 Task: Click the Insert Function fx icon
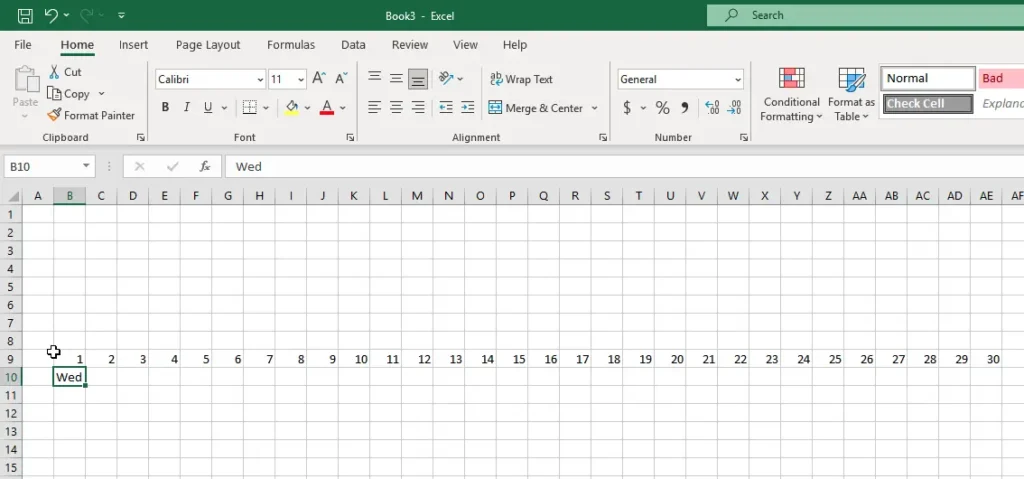point(204,166)
